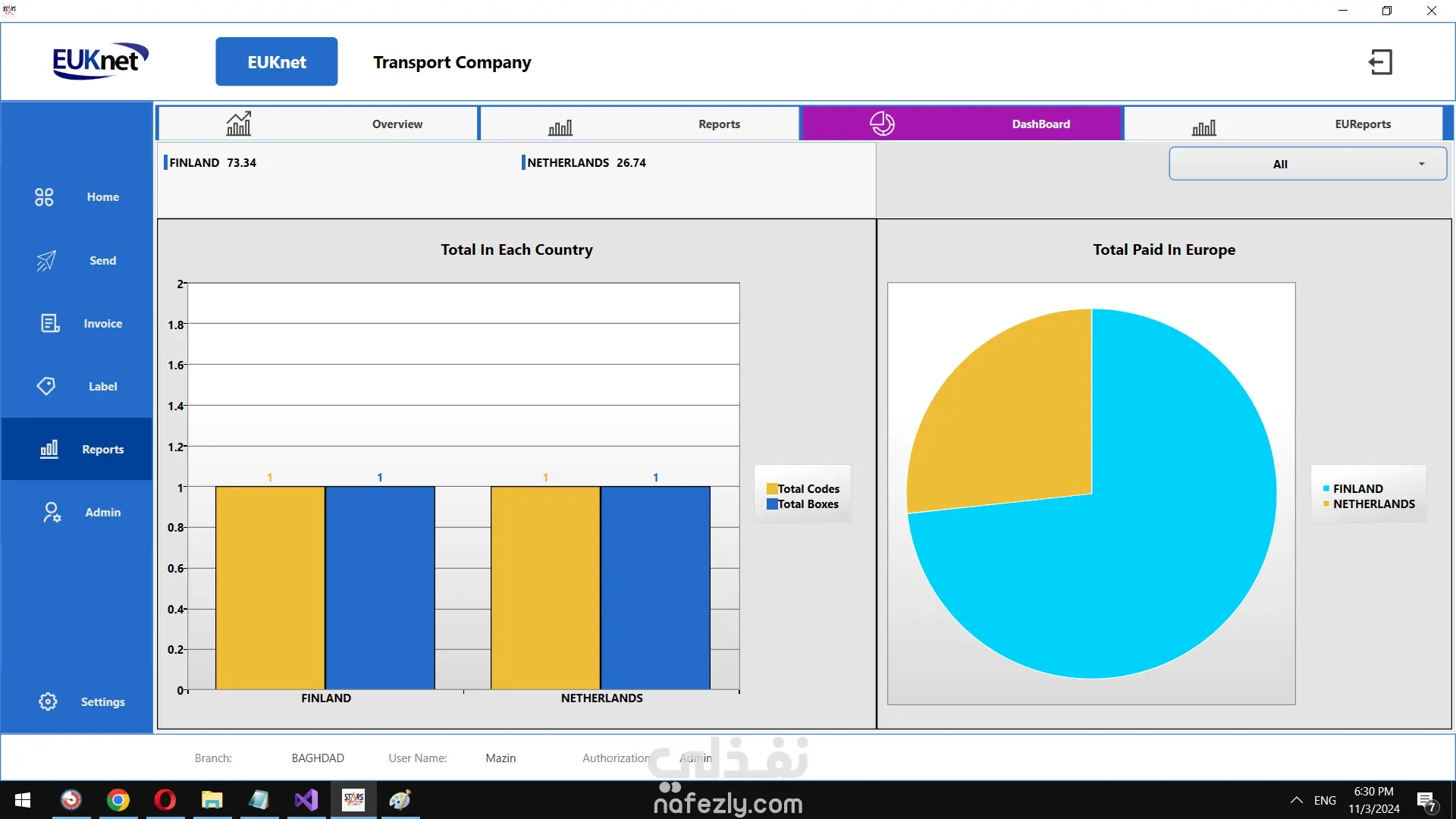
Task: Open Invoice via its document icon
Action: tap(50, 324)
